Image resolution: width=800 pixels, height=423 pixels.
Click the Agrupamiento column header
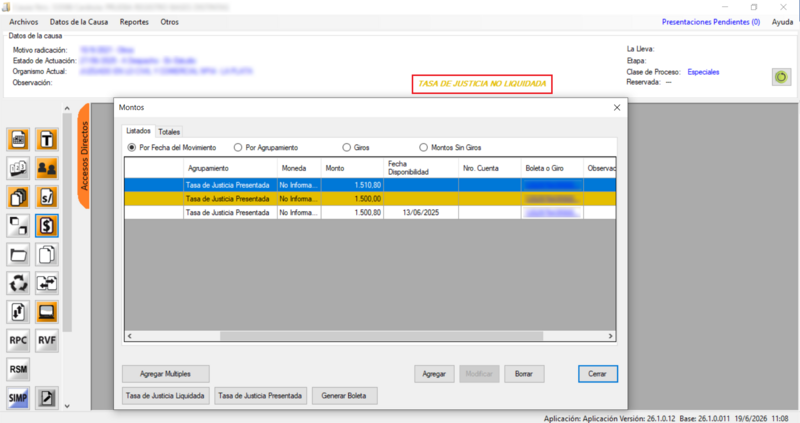[x=230, y=168]
